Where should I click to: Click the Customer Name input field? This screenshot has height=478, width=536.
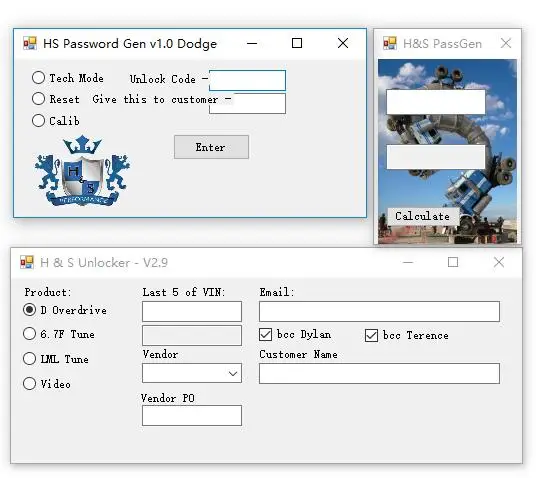point(379,373)
